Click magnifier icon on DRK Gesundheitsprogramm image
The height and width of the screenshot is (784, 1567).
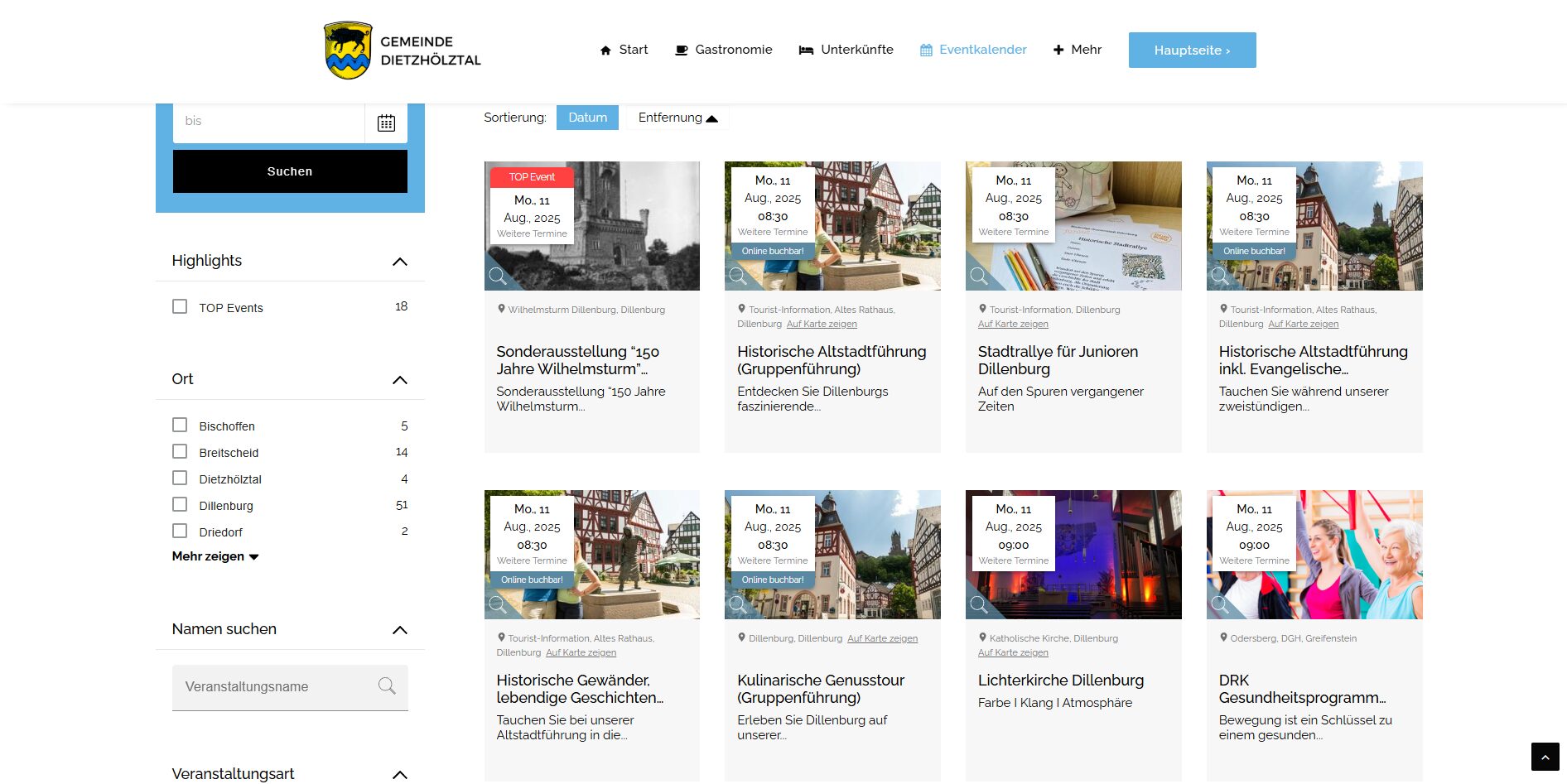[x=1220, y=604]
